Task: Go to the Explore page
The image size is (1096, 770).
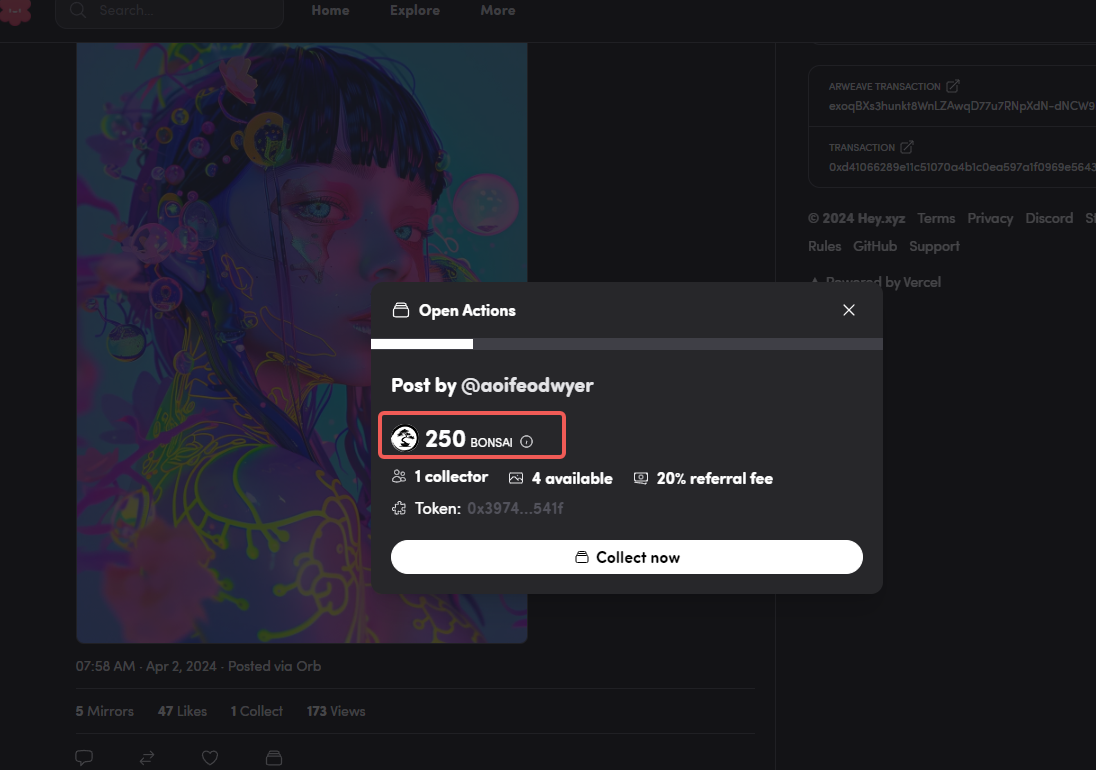Action: (415, 10)
